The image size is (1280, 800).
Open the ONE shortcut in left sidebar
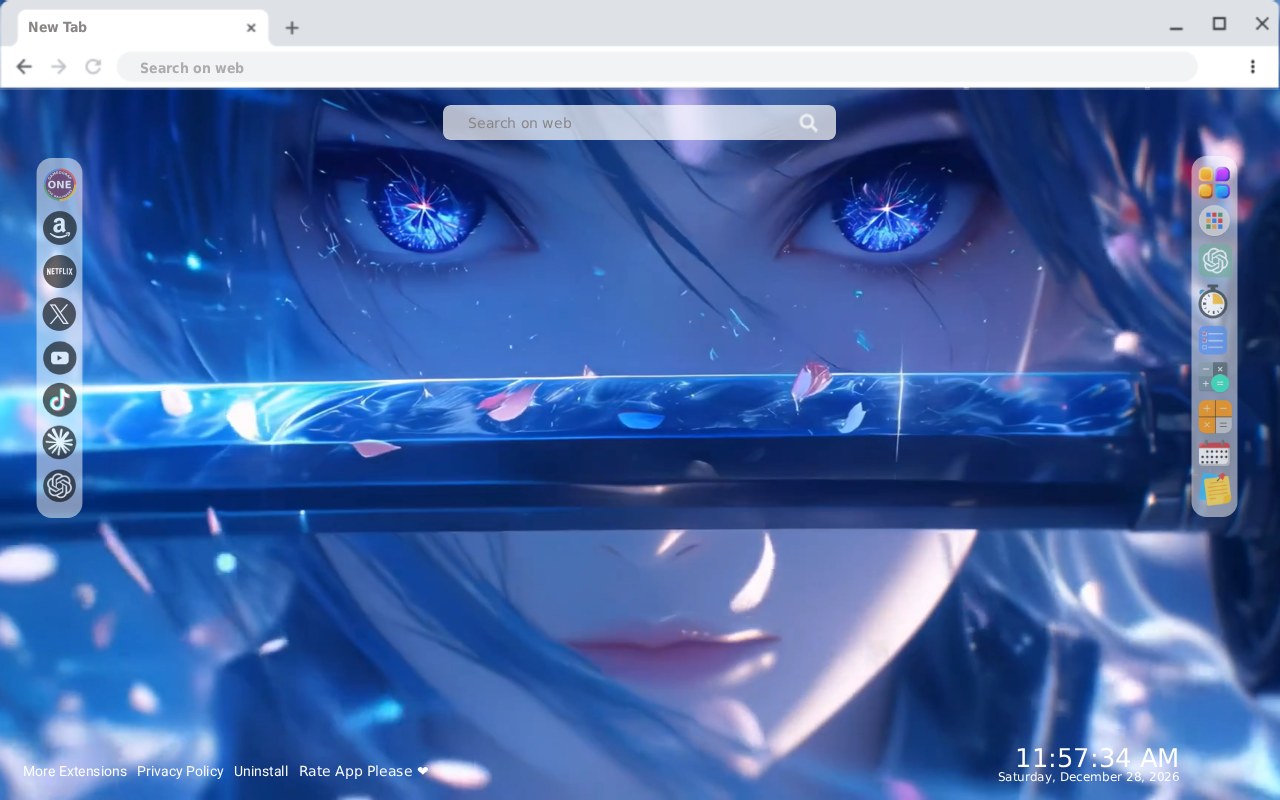coord(60,185)
